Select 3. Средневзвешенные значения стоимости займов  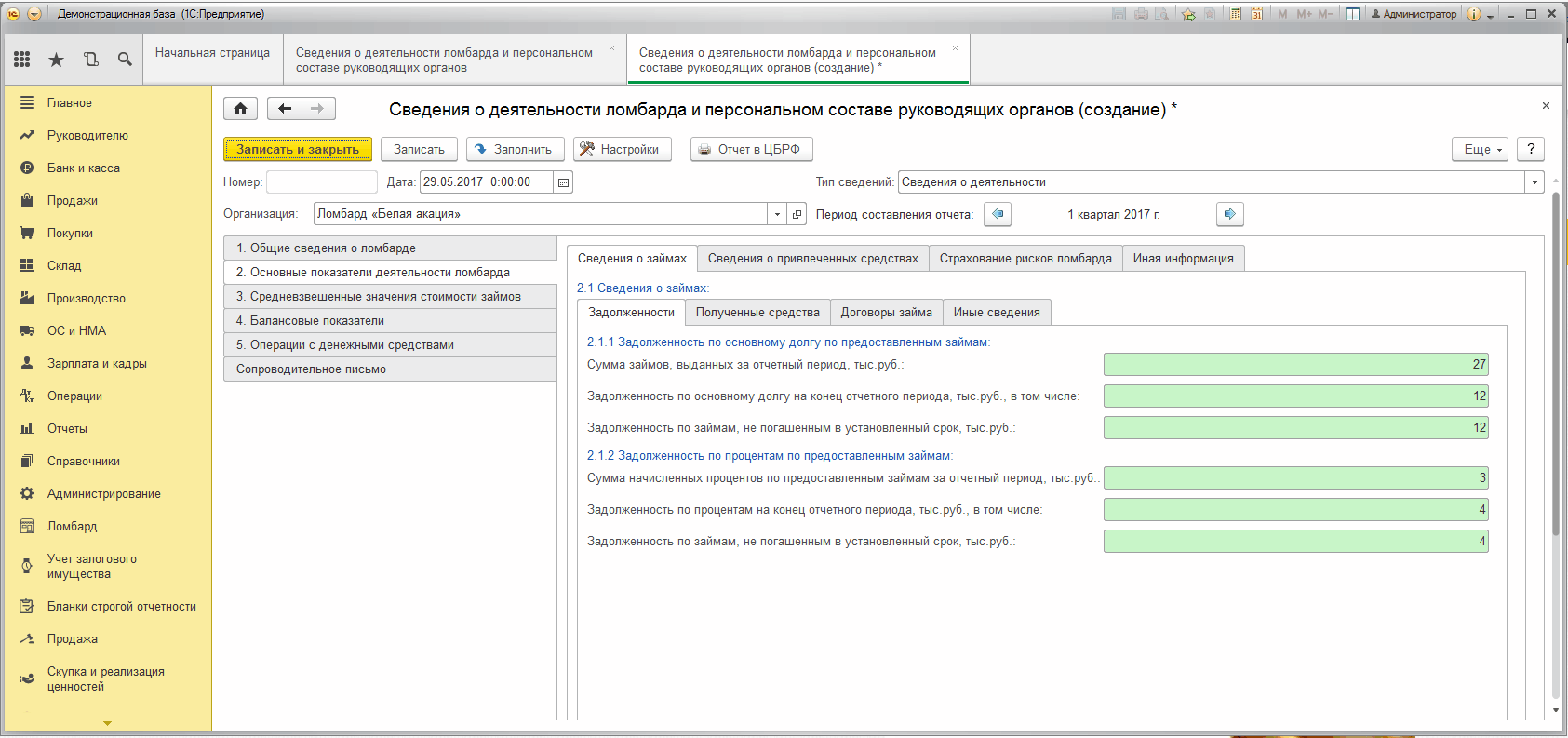click(390, 297)
